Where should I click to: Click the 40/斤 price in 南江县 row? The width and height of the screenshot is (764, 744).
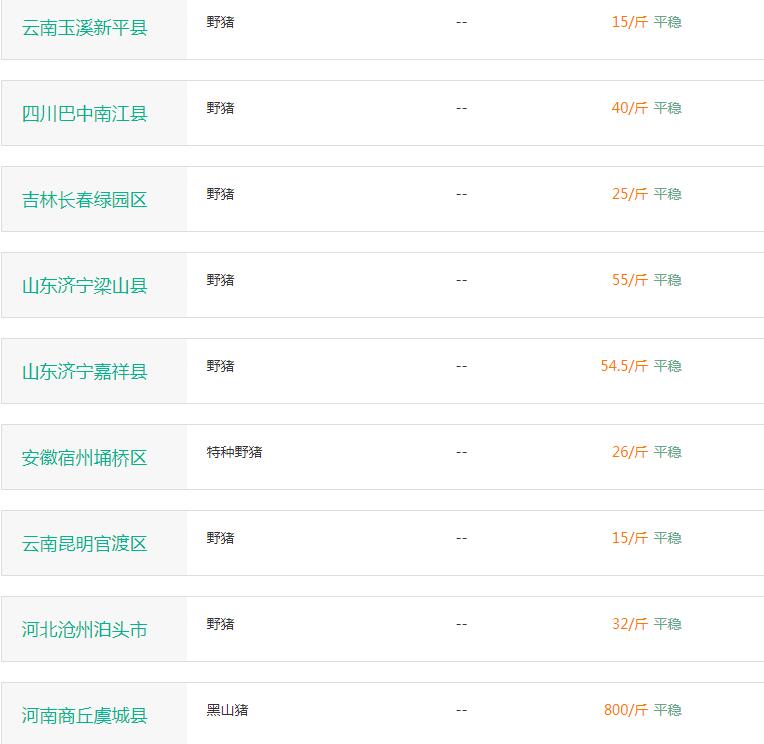point(630,108)
